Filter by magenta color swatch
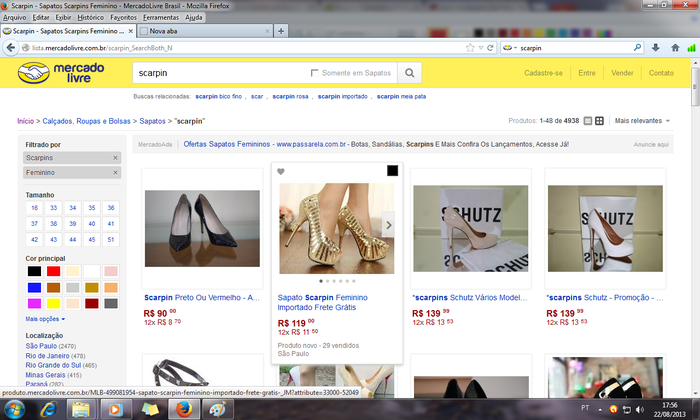The height and width of the screenshot is (420, 700). tap(34, 304)
